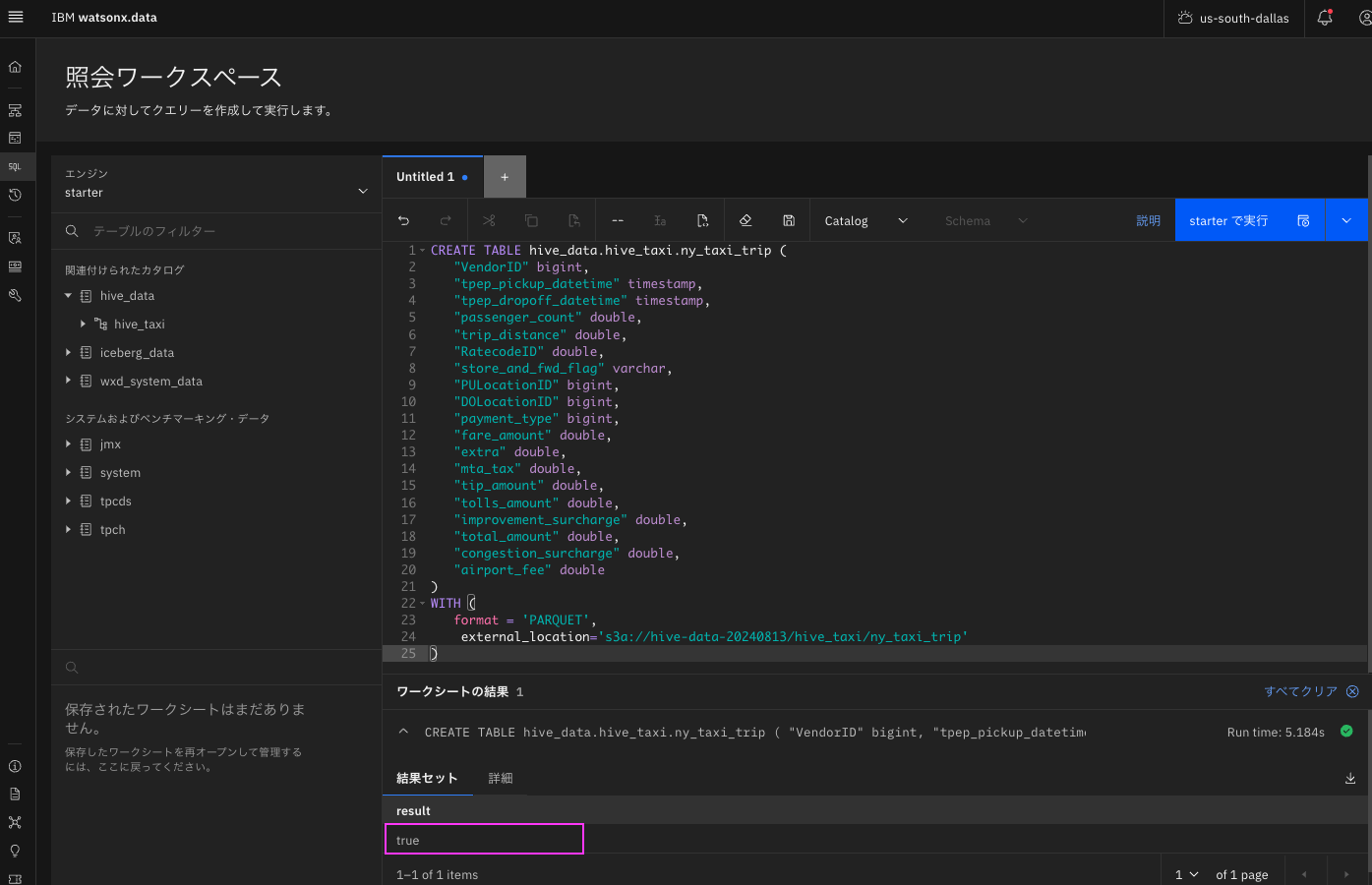Click the undo icon in editor toolbar
The width and height of the screenshot is (1372, 885).
click(403, 221)
